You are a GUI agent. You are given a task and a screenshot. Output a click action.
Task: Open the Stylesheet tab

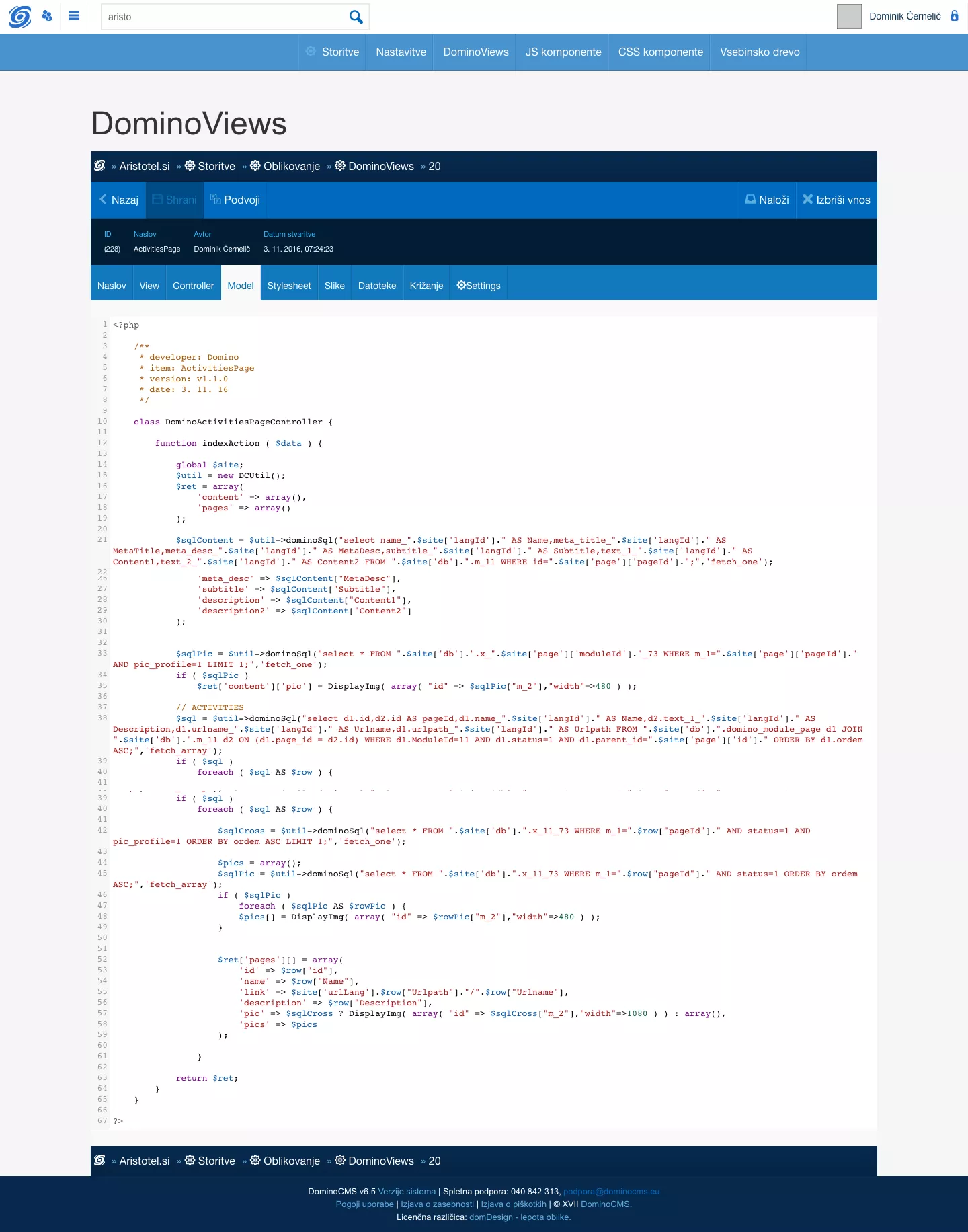[289, 286]
